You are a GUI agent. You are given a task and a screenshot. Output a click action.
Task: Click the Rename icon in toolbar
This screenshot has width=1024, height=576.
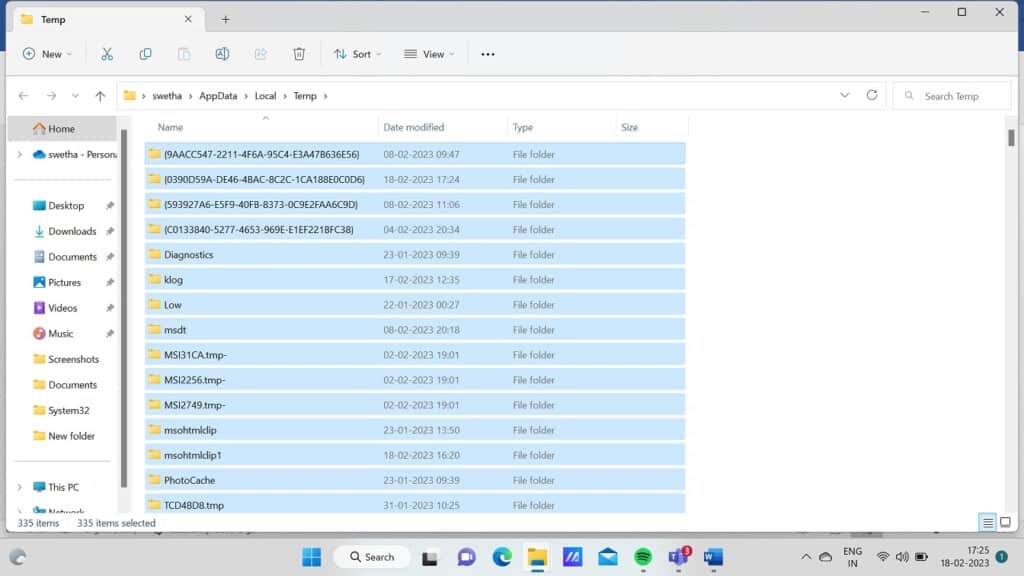(222, 54)
